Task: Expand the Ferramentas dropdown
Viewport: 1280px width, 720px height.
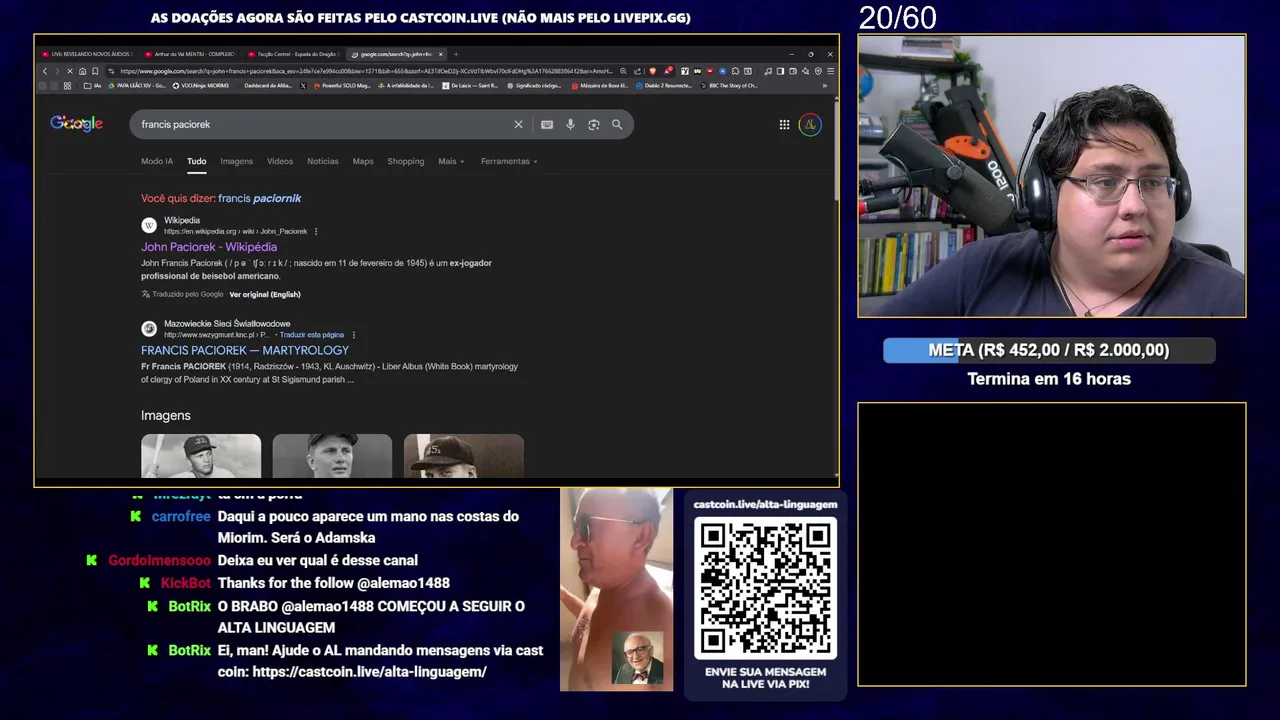Action: [509, 161]
